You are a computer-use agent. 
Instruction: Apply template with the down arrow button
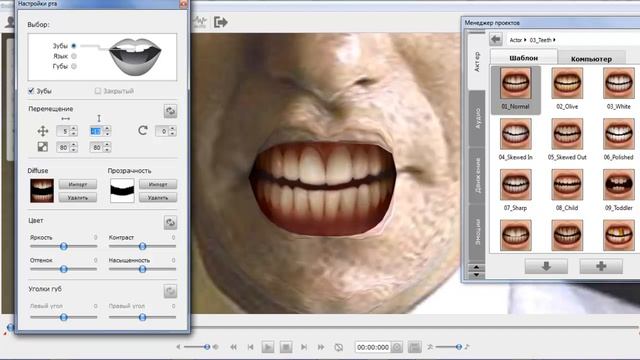(546, 267)
